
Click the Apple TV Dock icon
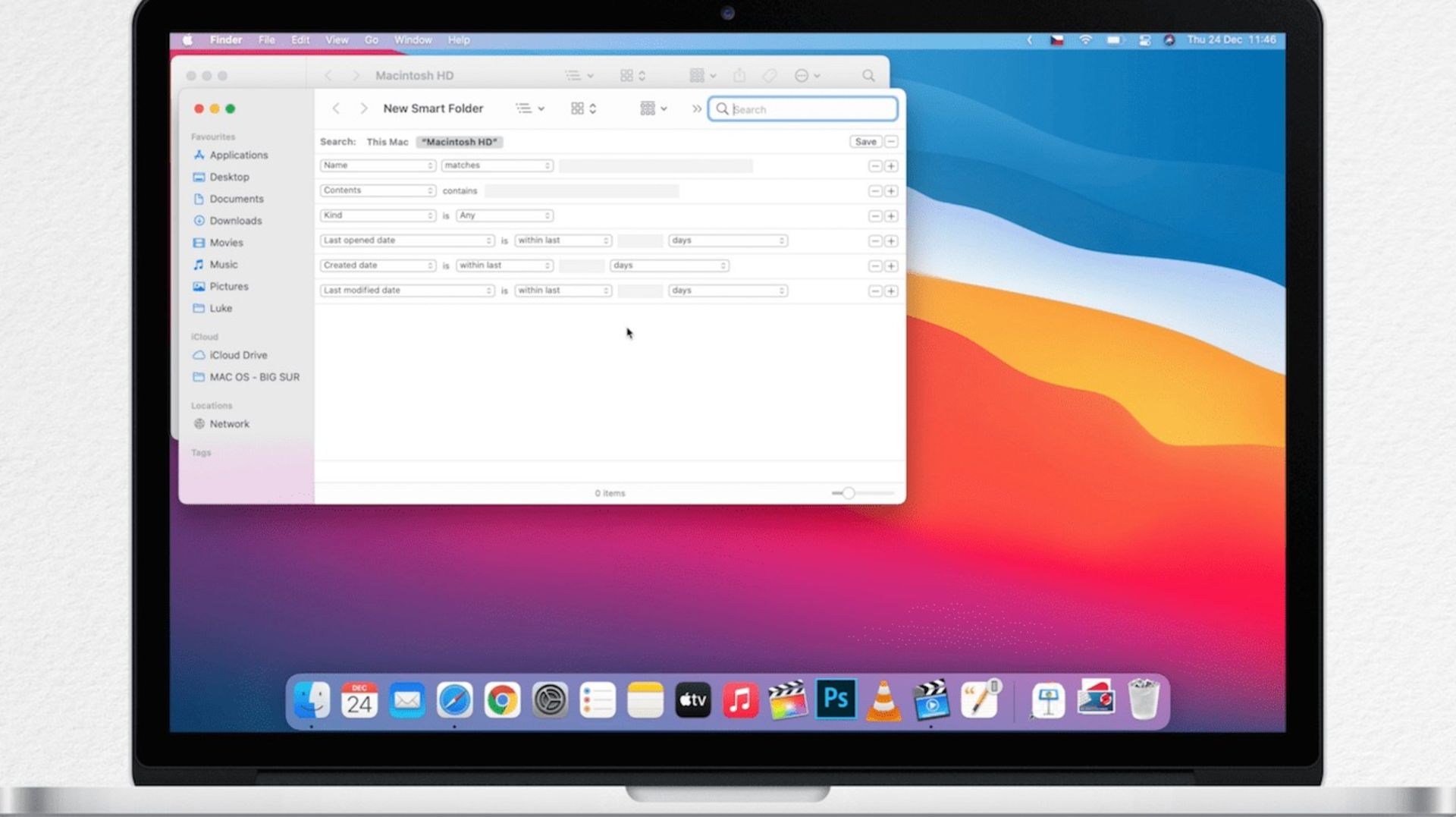pyautogui.click(x=692, y=699)
